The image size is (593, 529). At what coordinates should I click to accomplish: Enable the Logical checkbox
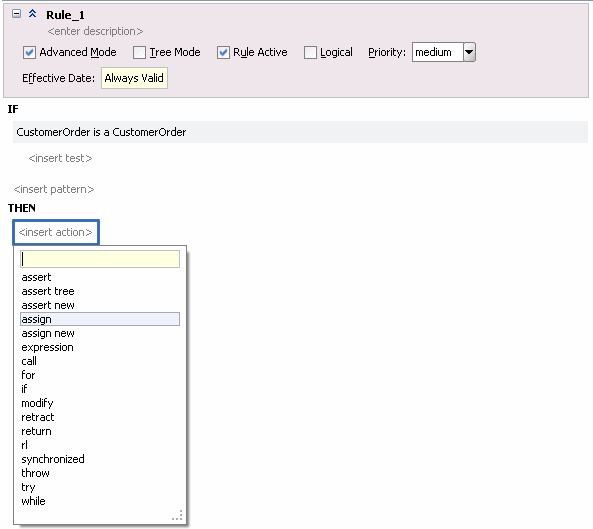(310, 52)
